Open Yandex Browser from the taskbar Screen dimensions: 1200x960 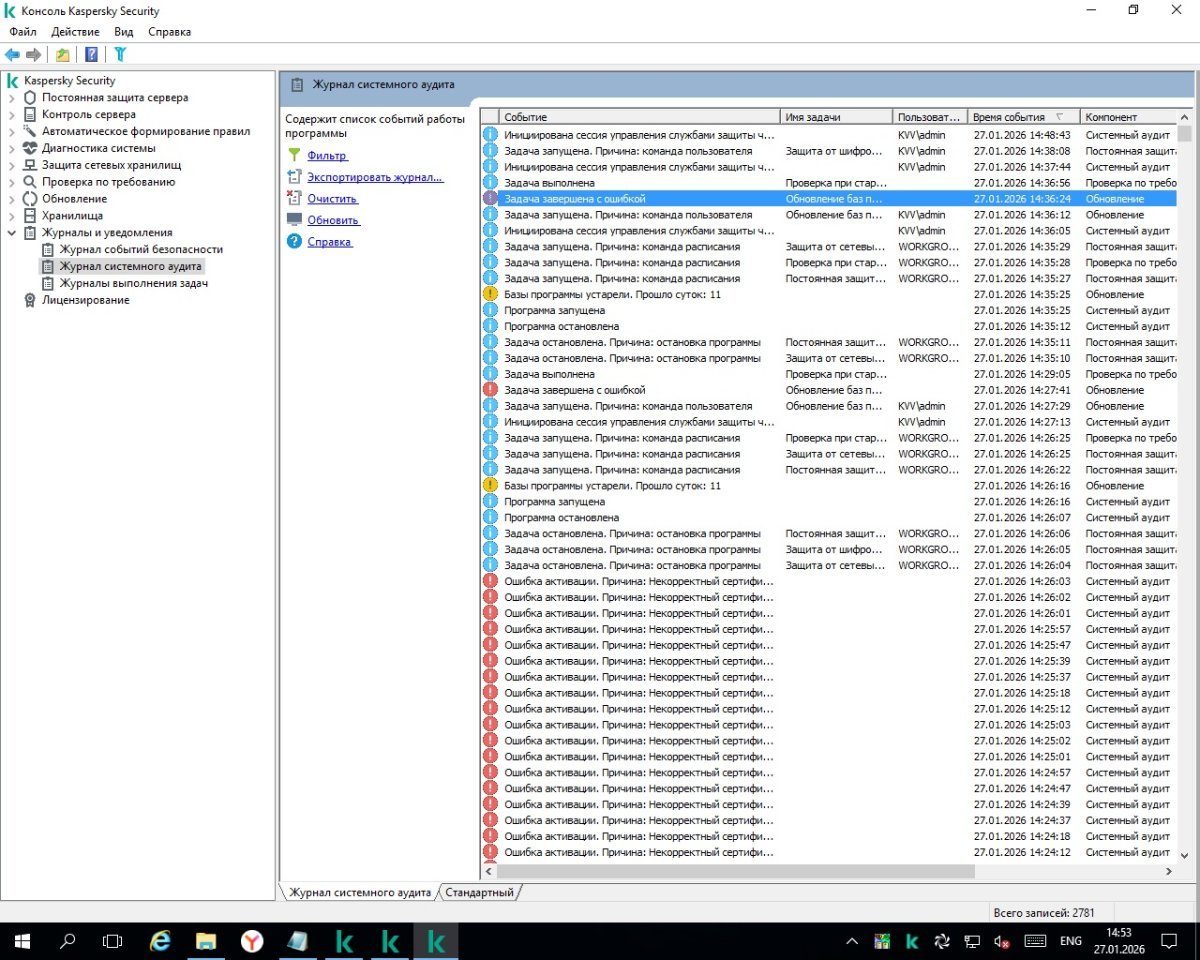click(251, 941)
